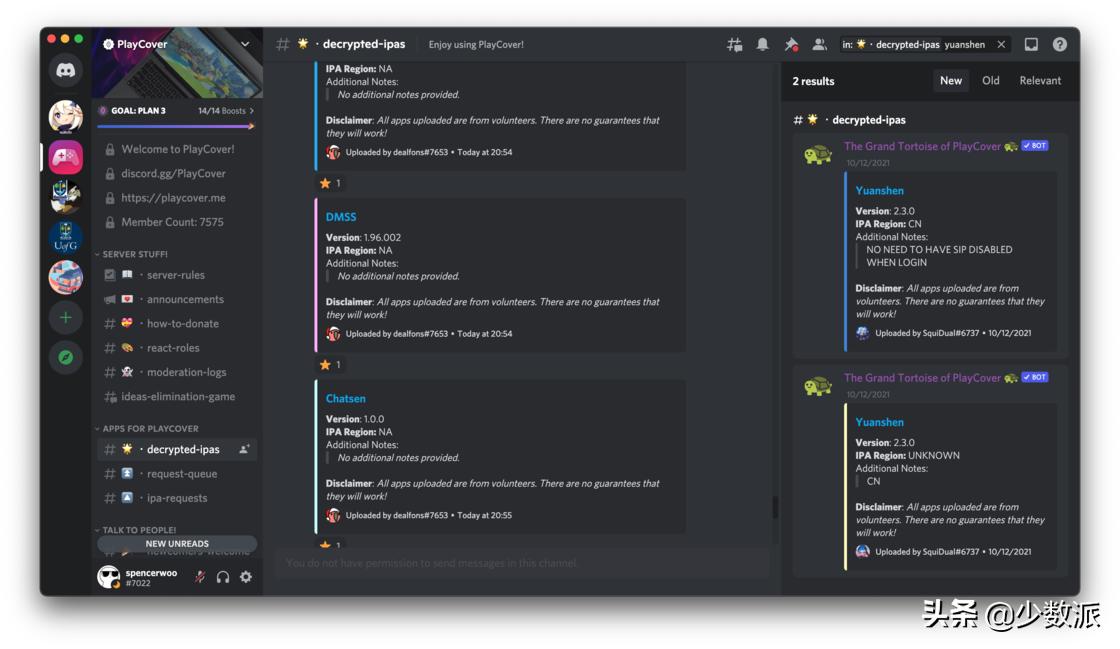Click the Add a Server plus icon
This screenshot has width=1120, height=649.
click(66, 317)
